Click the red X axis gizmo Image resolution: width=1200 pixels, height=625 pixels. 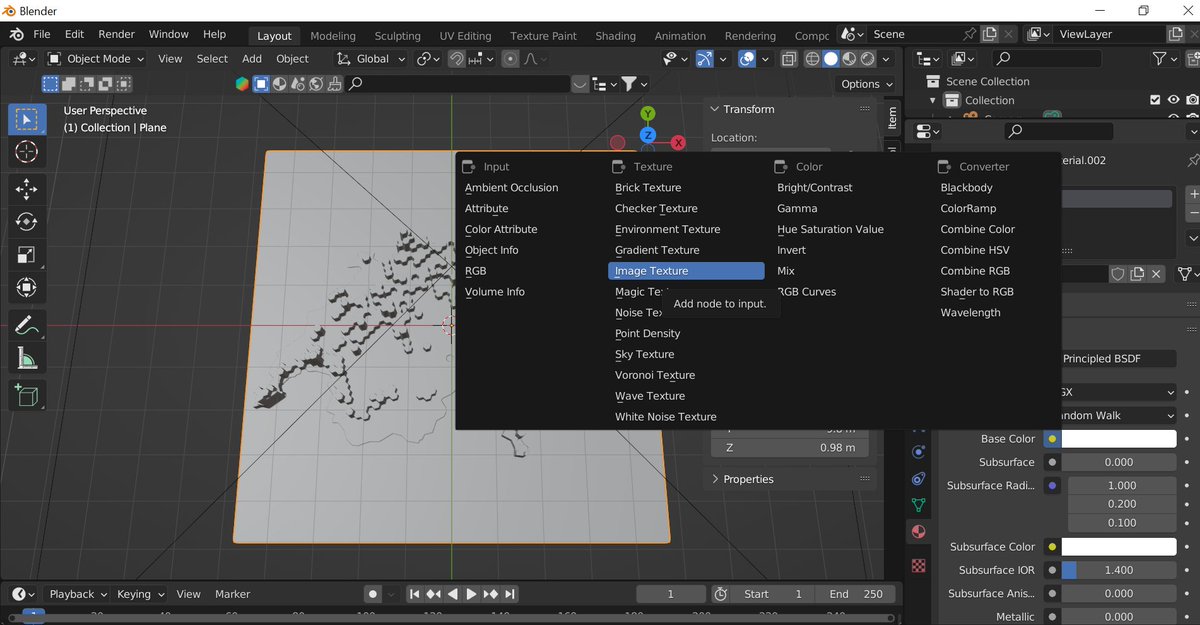click(678, 143)
